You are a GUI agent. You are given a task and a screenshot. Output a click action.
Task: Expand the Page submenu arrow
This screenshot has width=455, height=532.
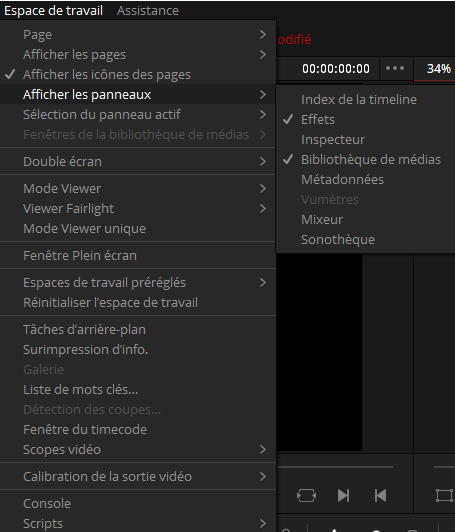263,34
